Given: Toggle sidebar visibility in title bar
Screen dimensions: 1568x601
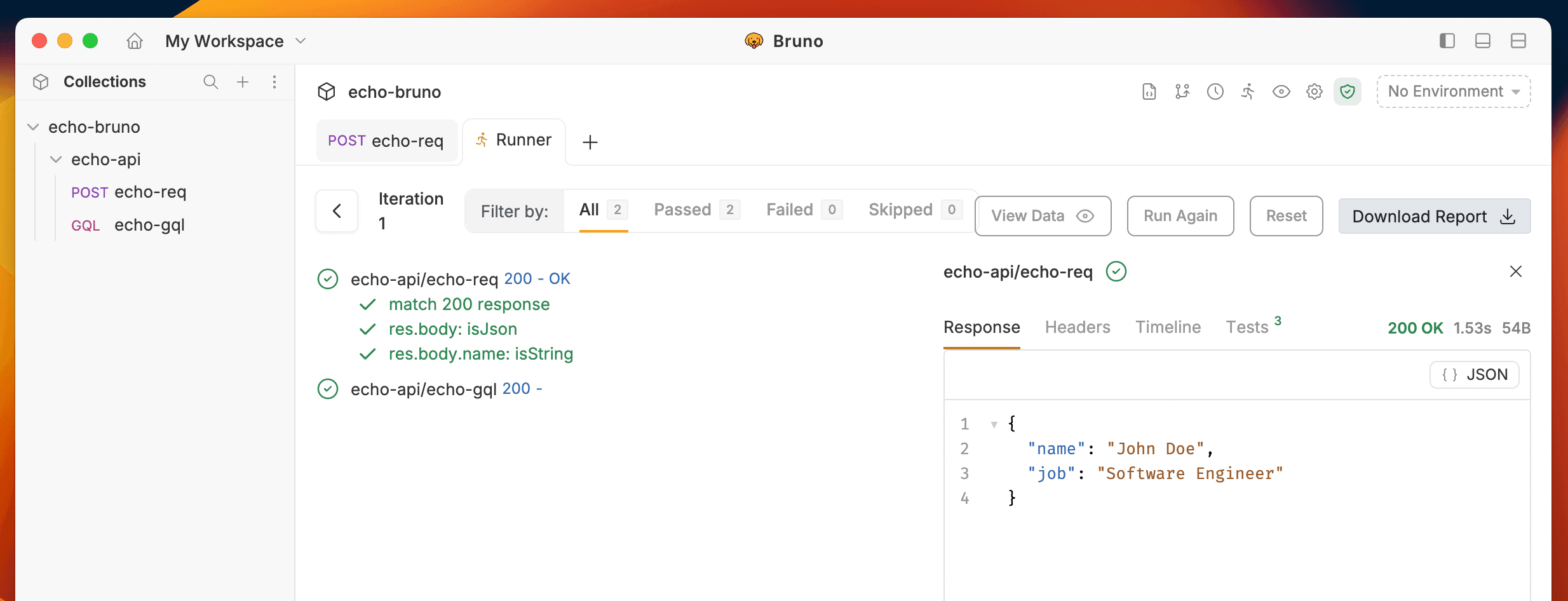Looking at the screenshot, I should click(1447, 41).
